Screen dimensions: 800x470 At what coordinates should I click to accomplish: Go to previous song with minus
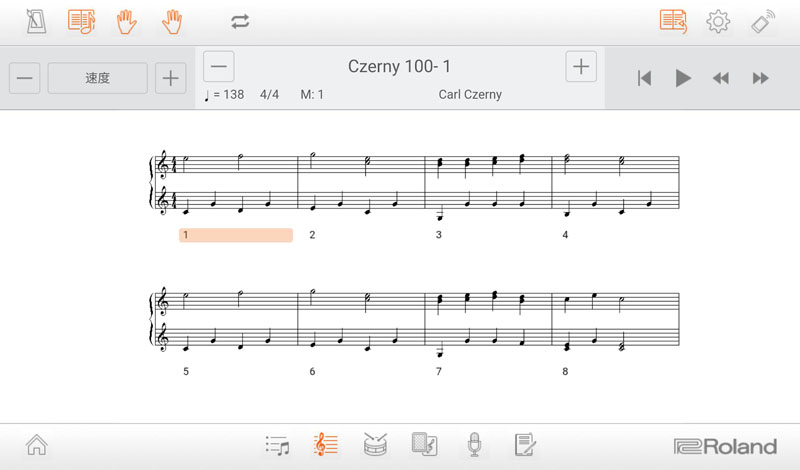(x=219, y=67)
